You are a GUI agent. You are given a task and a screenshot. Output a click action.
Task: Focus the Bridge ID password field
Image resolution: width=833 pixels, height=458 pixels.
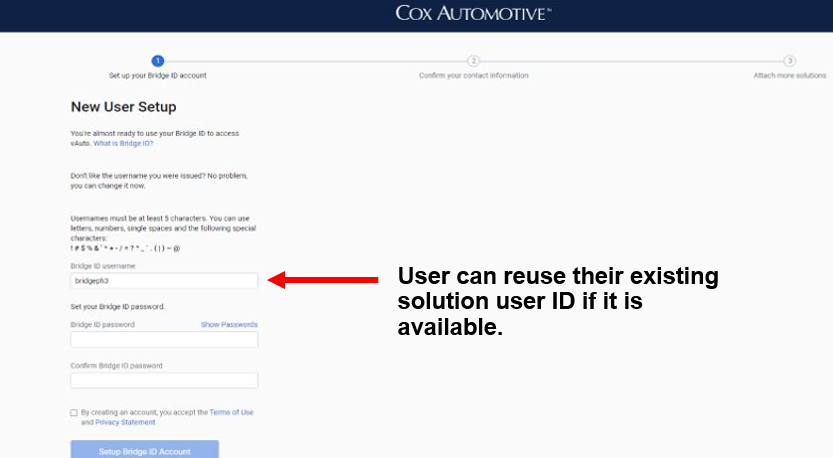[164, 340]
